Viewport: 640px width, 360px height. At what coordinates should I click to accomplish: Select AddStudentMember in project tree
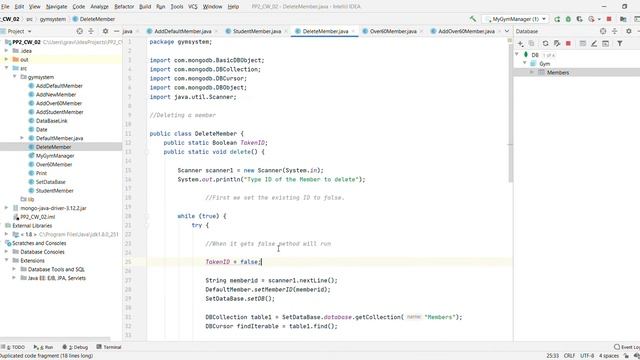point(60,112)
